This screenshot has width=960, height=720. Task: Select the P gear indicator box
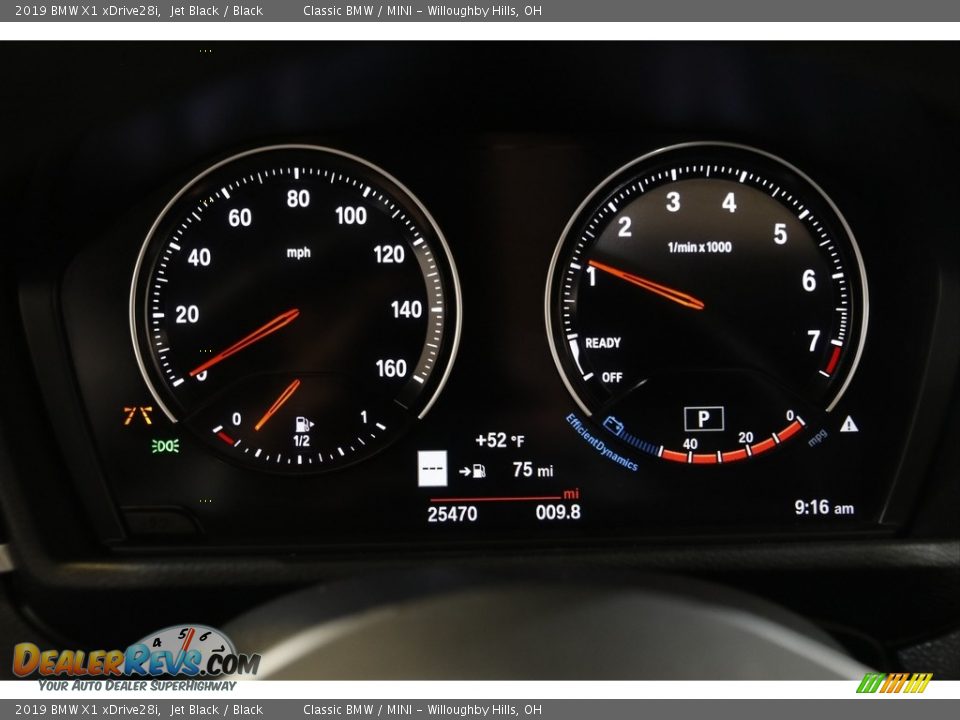(x=703, y=419)
